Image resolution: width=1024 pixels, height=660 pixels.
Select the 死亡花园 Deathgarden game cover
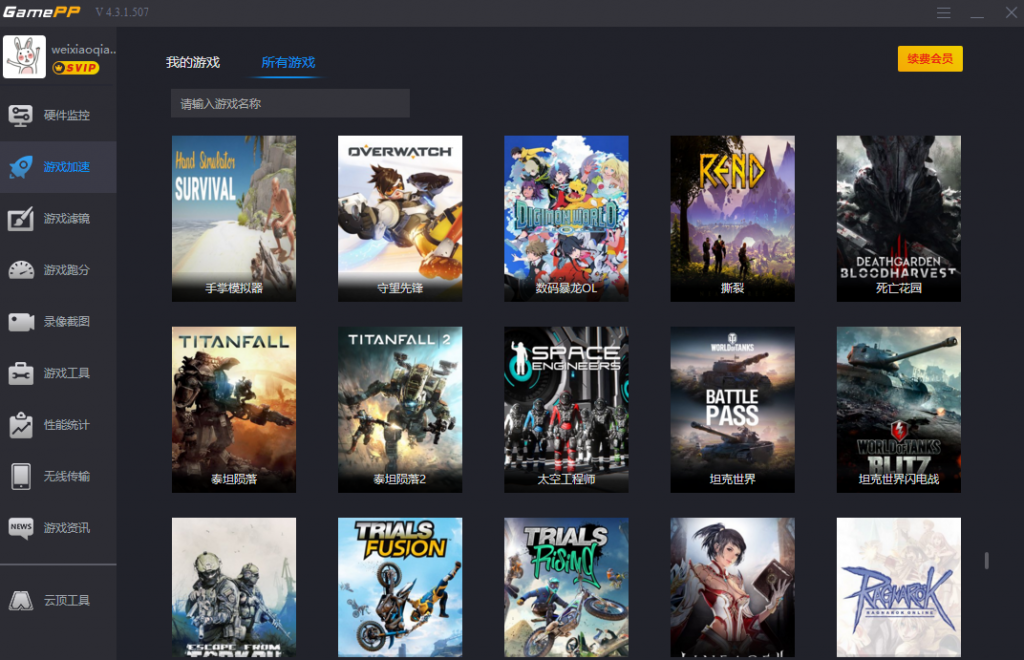tap(899, 219)
